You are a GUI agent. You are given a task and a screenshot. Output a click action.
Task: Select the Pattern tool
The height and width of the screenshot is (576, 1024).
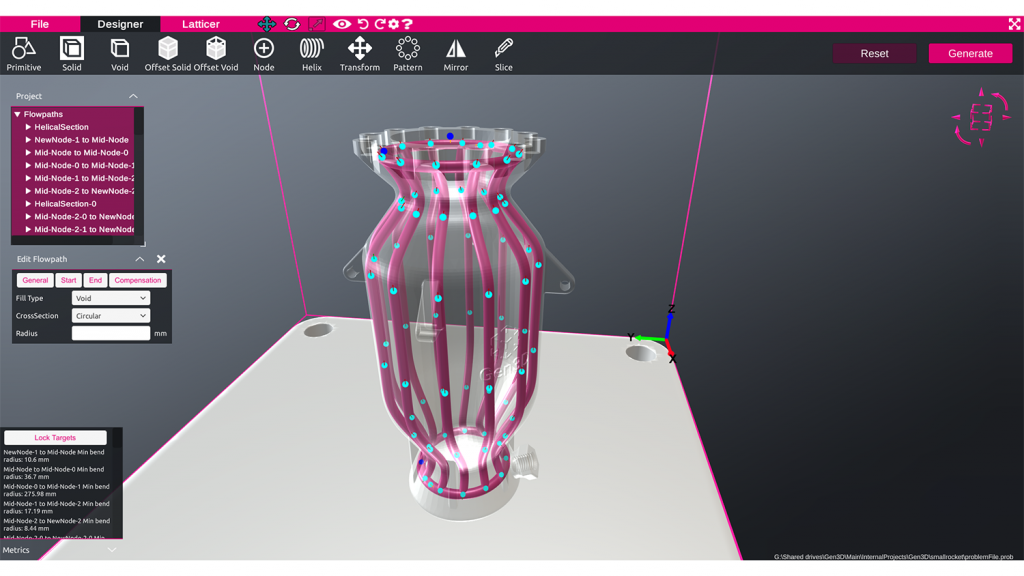coord(407,50)
